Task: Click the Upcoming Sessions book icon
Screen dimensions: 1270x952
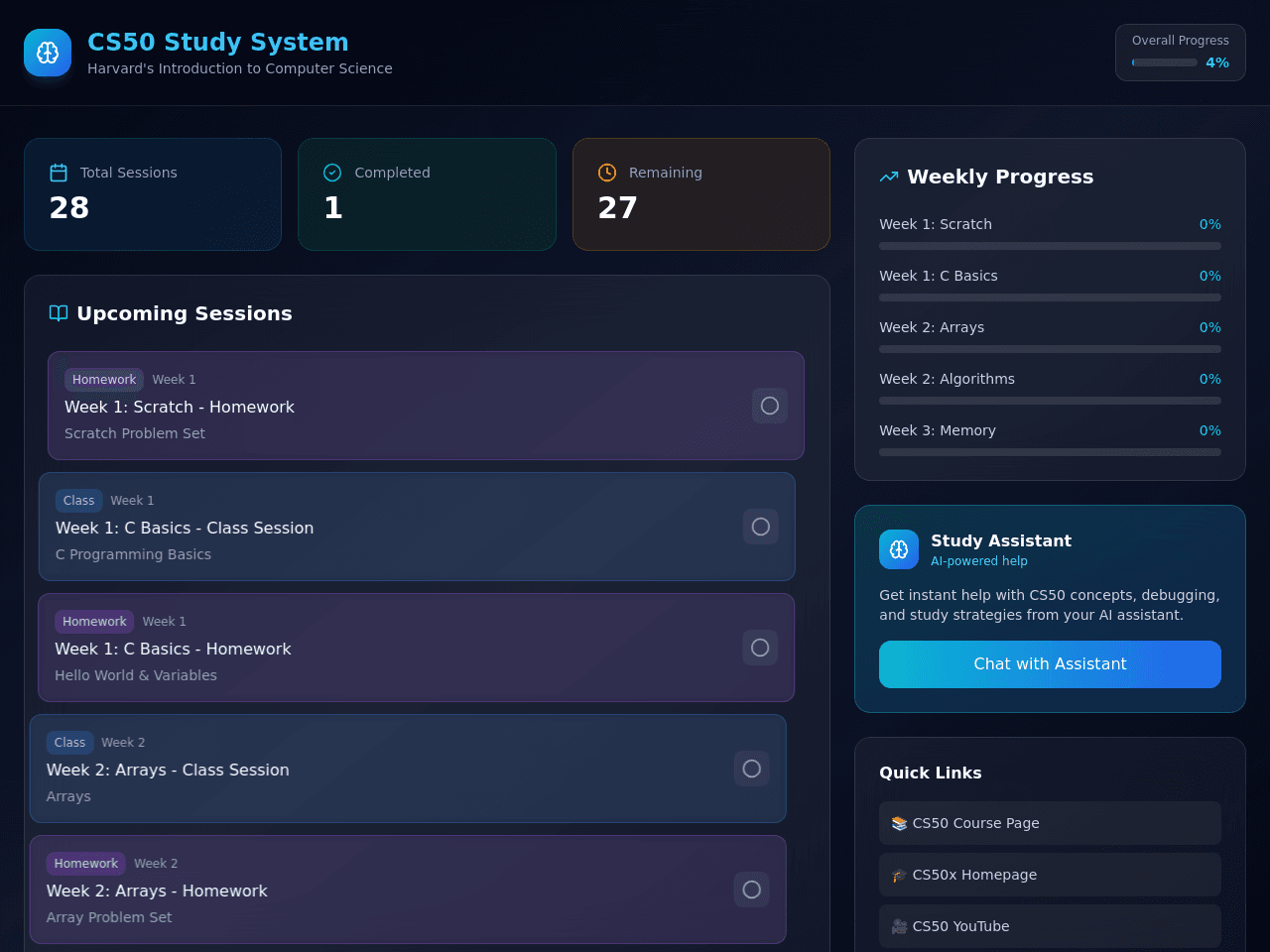Action: [59, 313]
